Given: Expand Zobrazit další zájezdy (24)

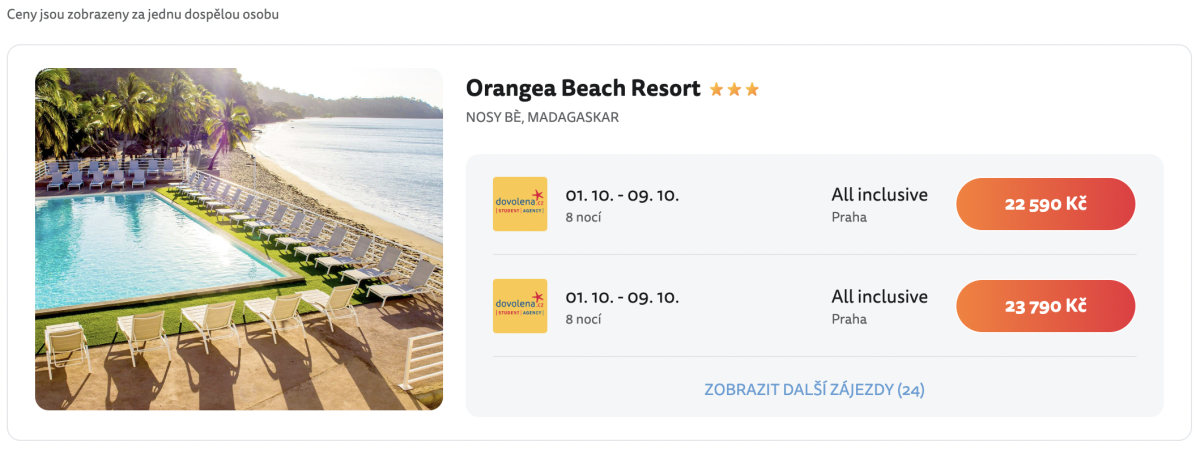Looking at the screenshot, I should (814, 389).
